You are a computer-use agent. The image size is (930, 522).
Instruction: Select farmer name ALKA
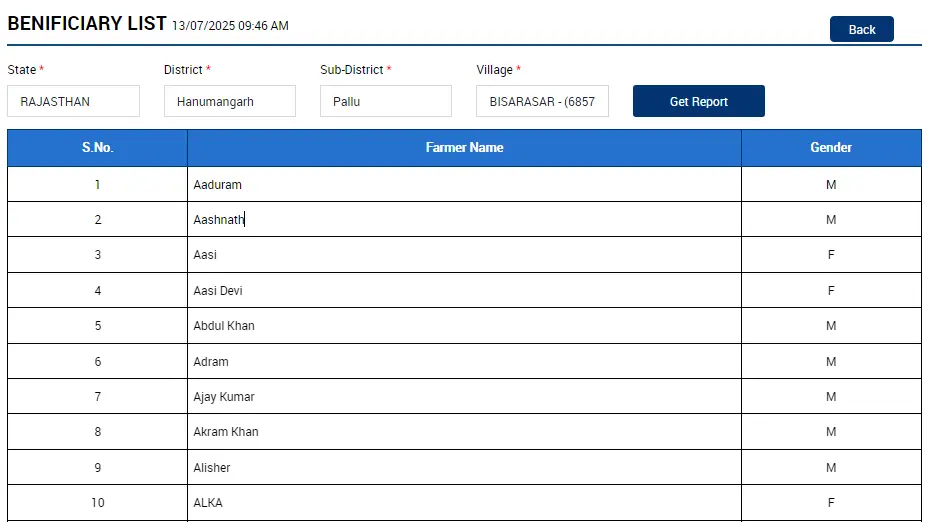coord(208,502)
